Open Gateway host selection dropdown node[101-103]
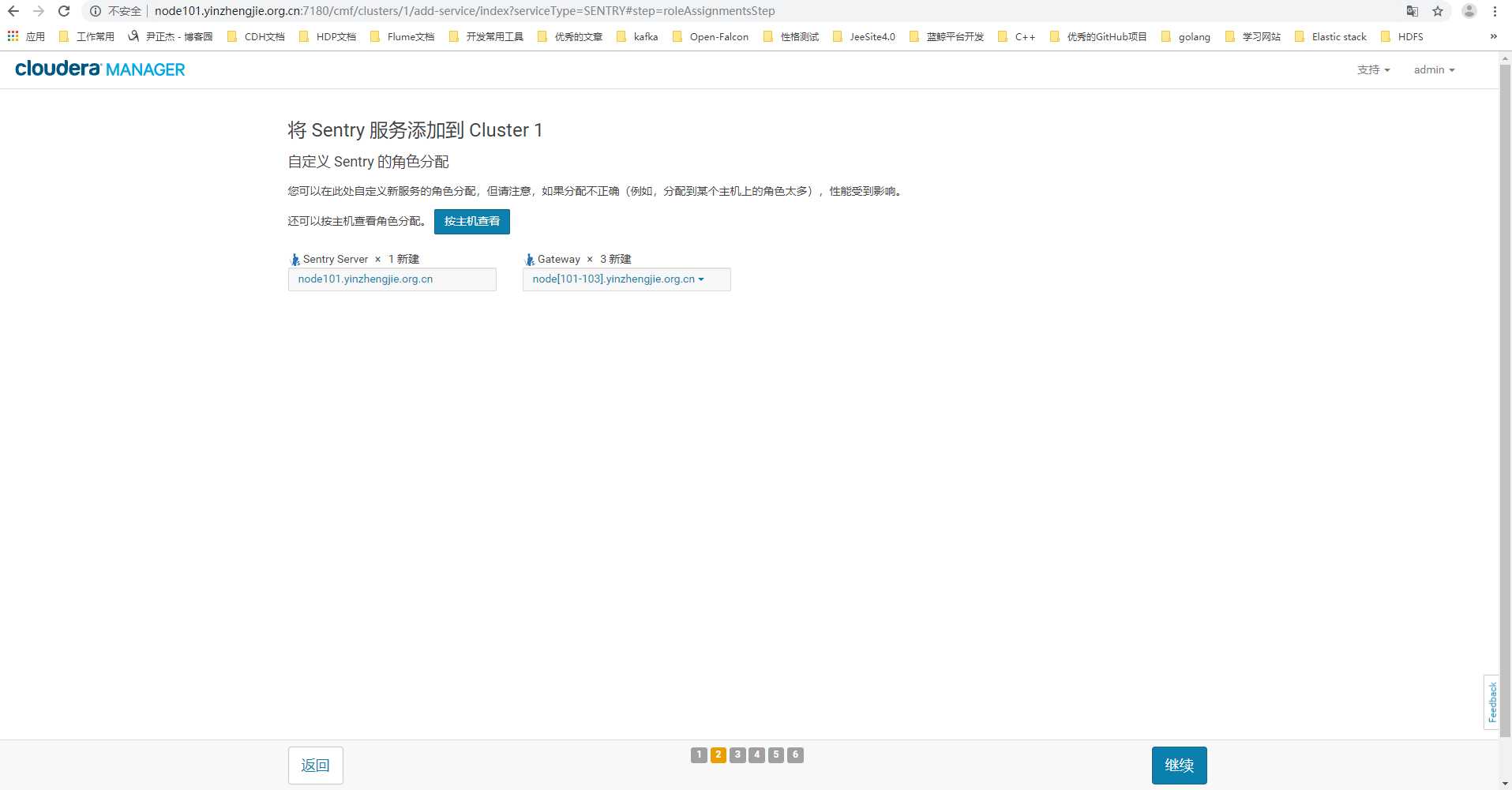1512x790 pixels. click(x=627, y=279)
